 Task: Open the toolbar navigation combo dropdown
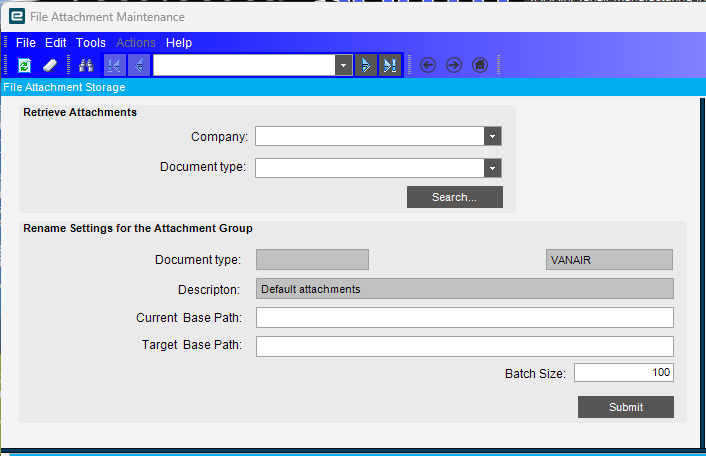click(344, 66)
